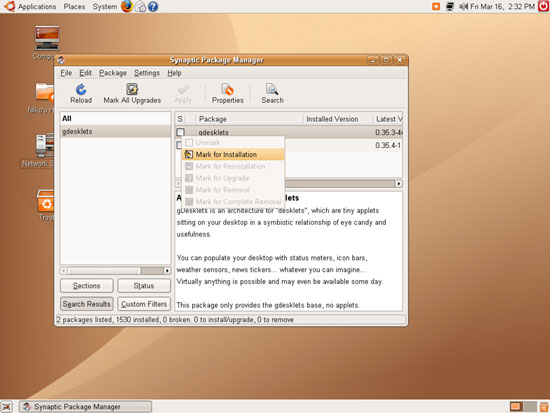The height and width of the screenshot is (413, 550).
Task: Click the Ubuntu logo in Applications menu
Action: [9, 6]
